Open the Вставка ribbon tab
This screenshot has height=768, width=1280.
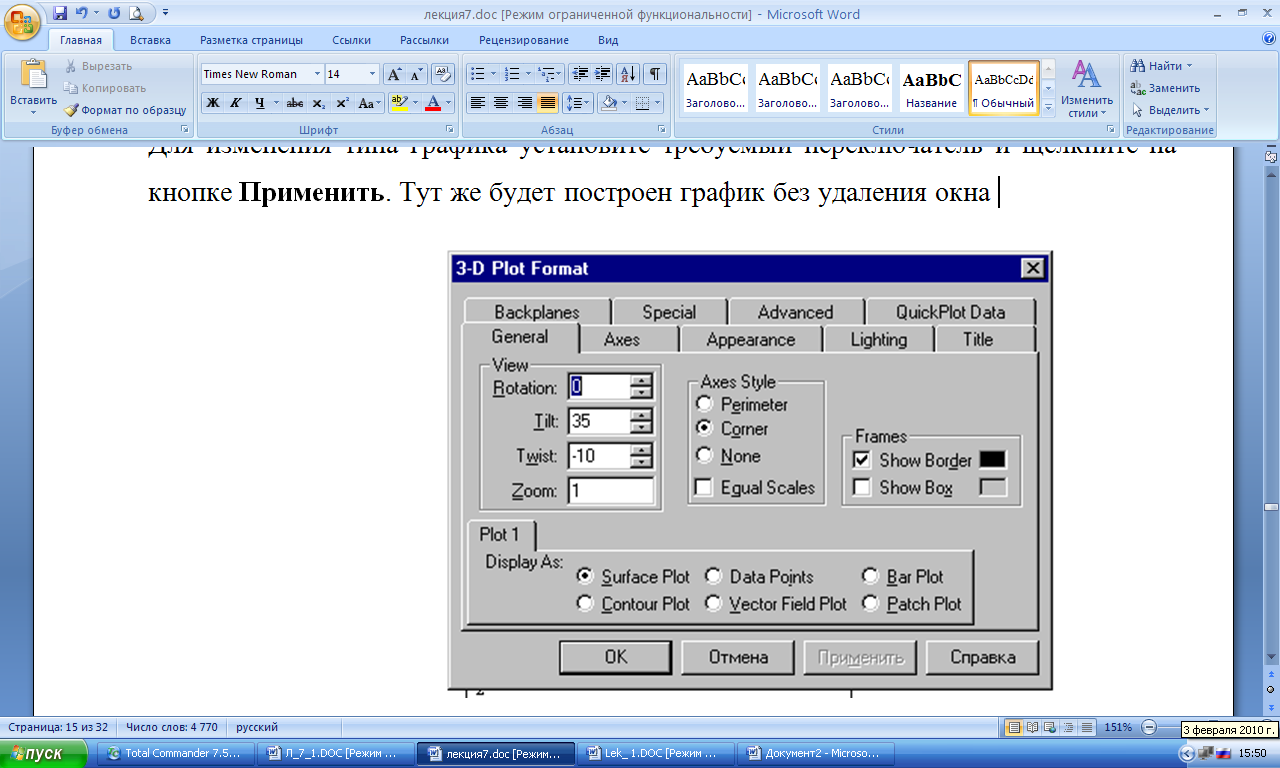150,40
